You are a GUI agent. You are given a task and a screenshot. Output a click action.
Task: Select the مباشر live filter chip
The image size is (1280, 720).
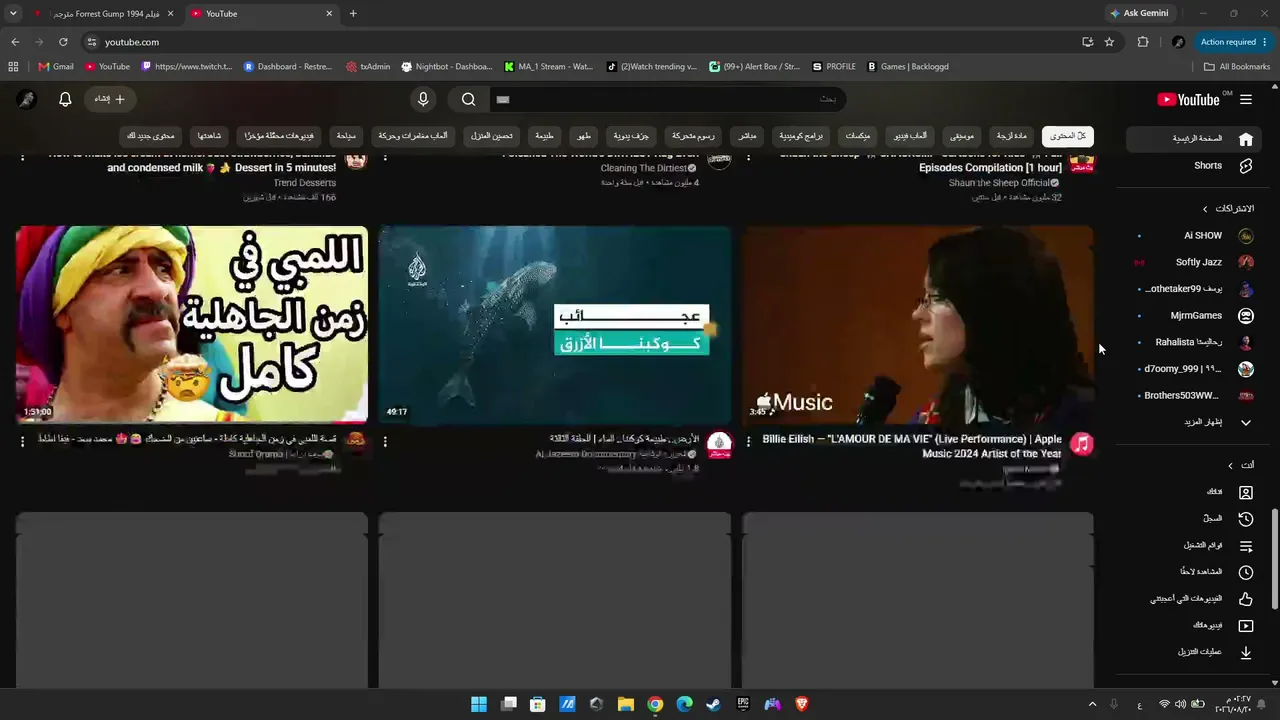pos(747,136)
